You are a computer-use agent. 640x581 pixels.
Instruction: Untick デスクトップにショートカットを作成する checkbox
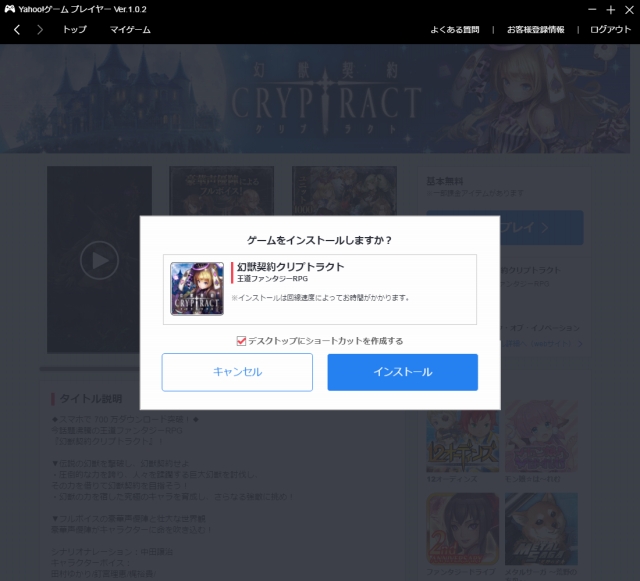pyautogui.click(x=241, y=341)
